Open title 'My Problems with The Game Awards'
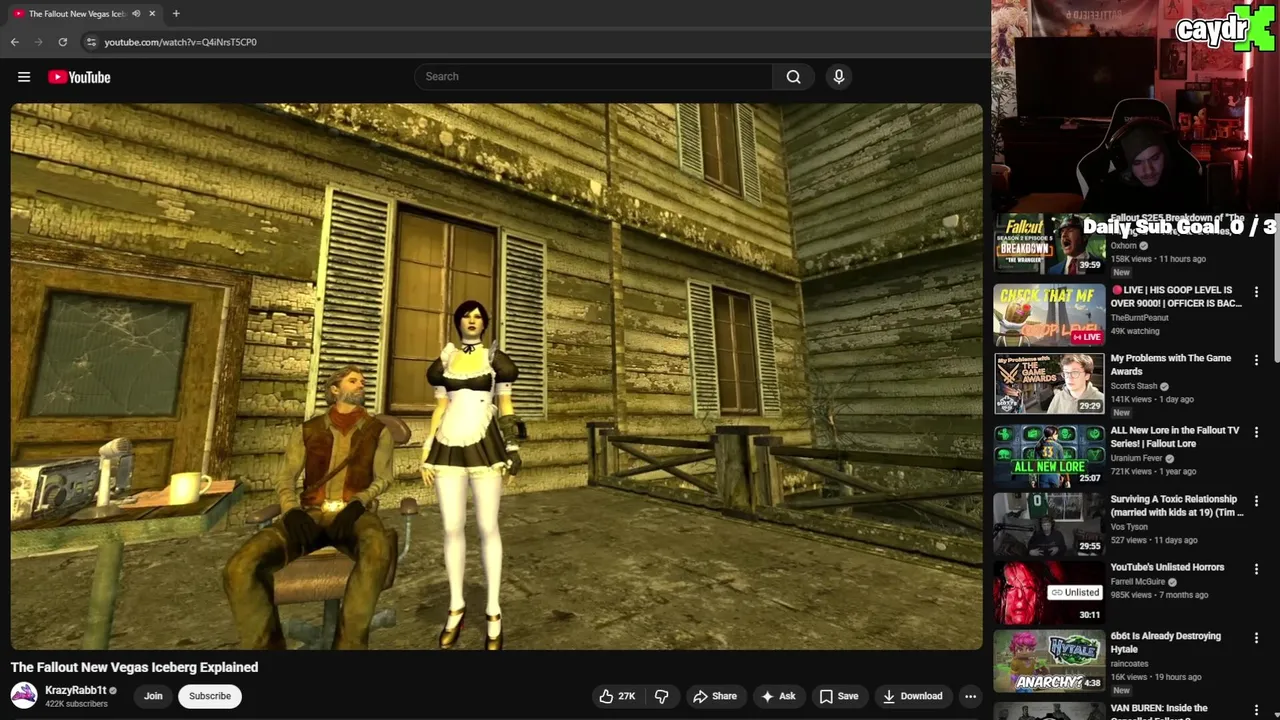 point(1171,364)
